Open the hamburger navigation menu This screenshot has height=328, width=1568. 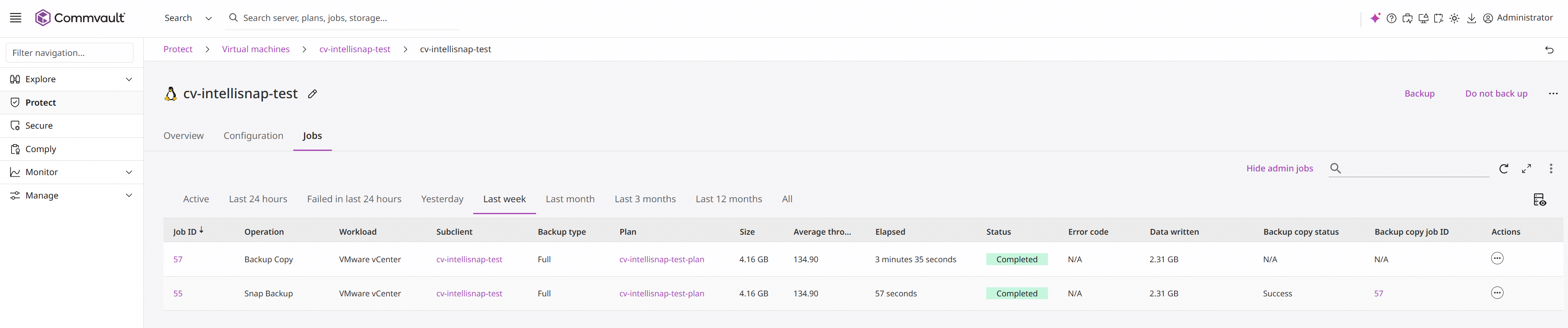(16, 18)
